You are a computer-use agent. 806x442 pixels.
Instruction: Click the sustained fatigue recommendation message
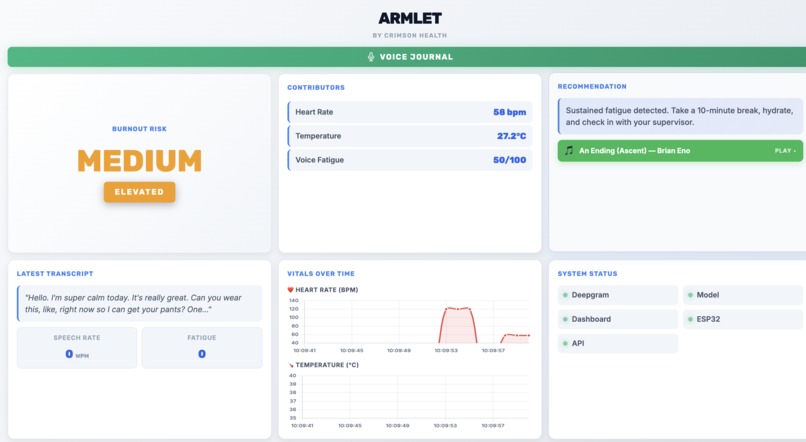pos(680,116)
